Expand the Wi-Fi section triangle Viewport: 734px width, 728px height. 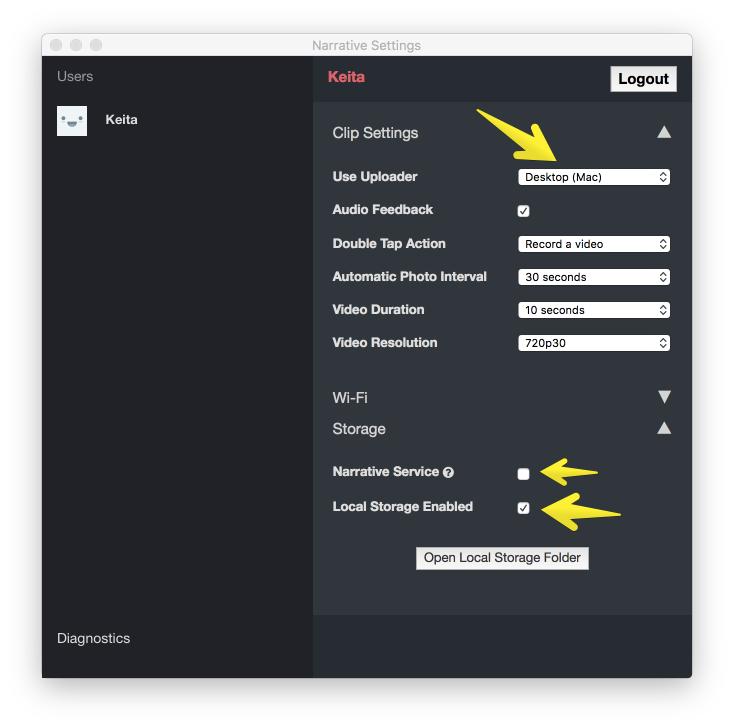point(664,397)
